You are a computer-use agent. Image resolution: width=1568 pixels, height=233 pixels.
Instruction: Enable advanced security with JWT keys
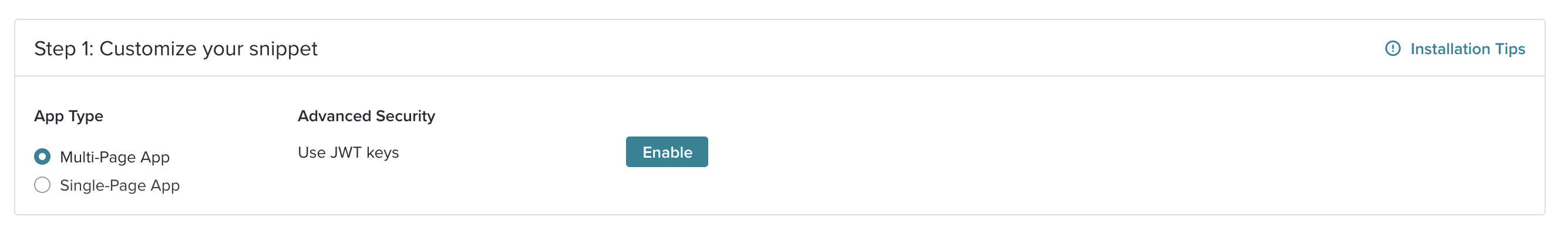tap(667, 152)
